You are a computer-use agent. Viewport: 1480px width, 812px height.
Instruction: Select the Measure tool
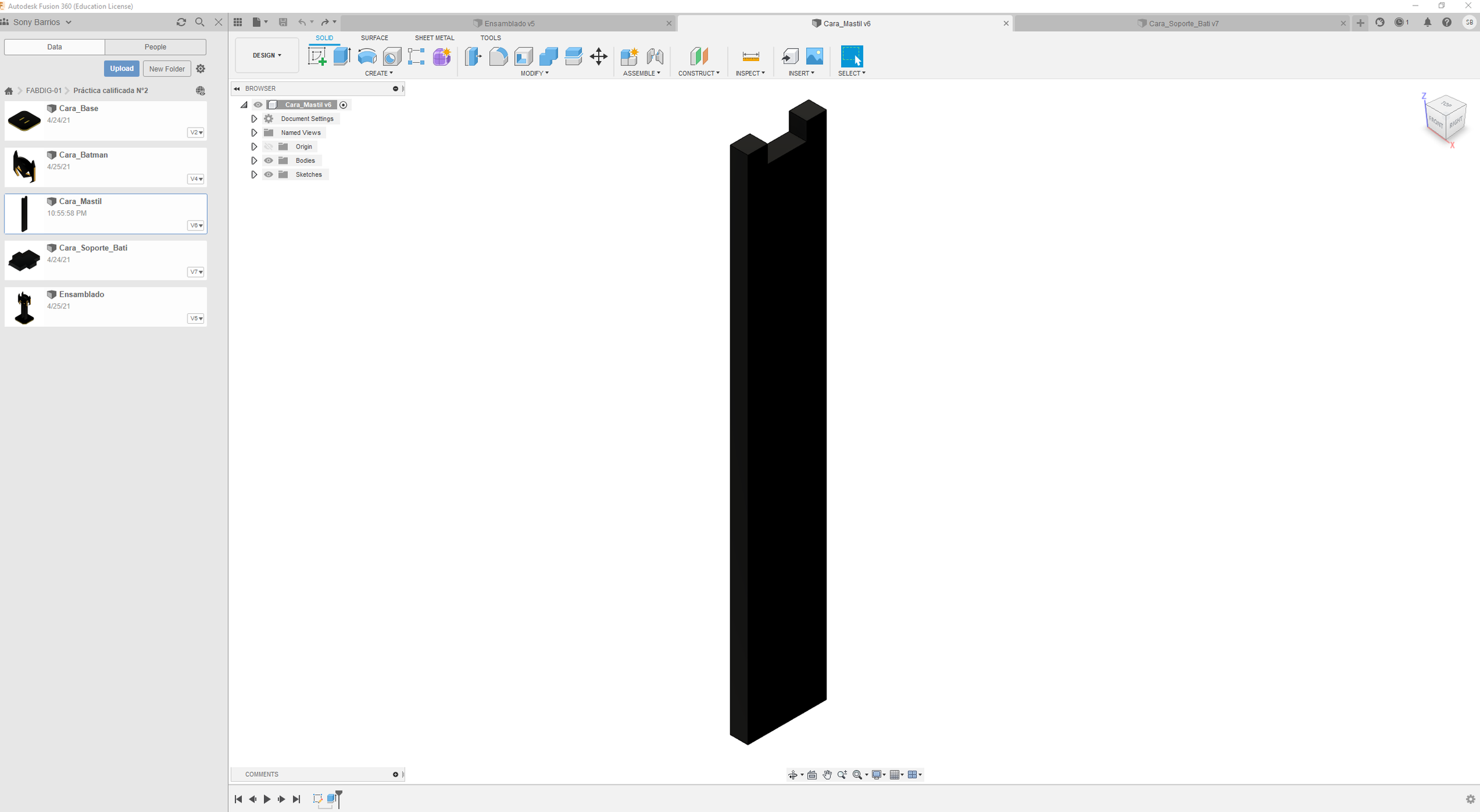(750, 57)
